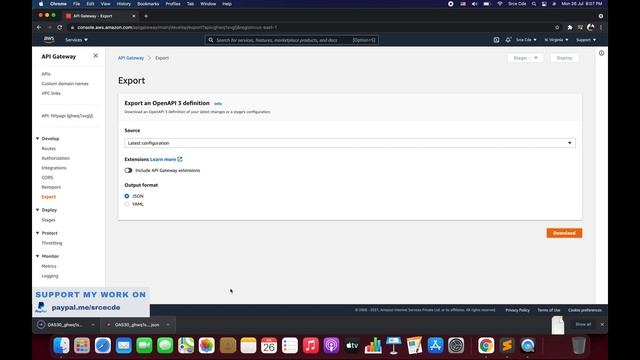Open QuickTime Player from the Dock

click(x=528, y=345)
